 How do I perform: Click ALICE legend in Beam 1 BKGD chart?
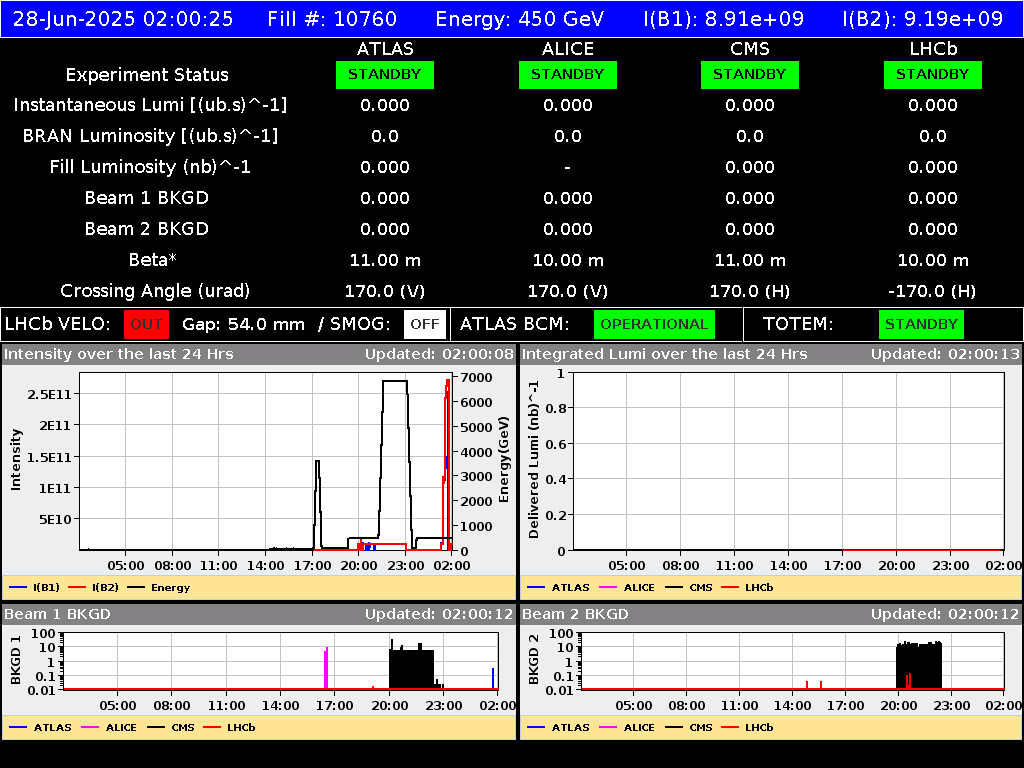[x=109, y=728]
